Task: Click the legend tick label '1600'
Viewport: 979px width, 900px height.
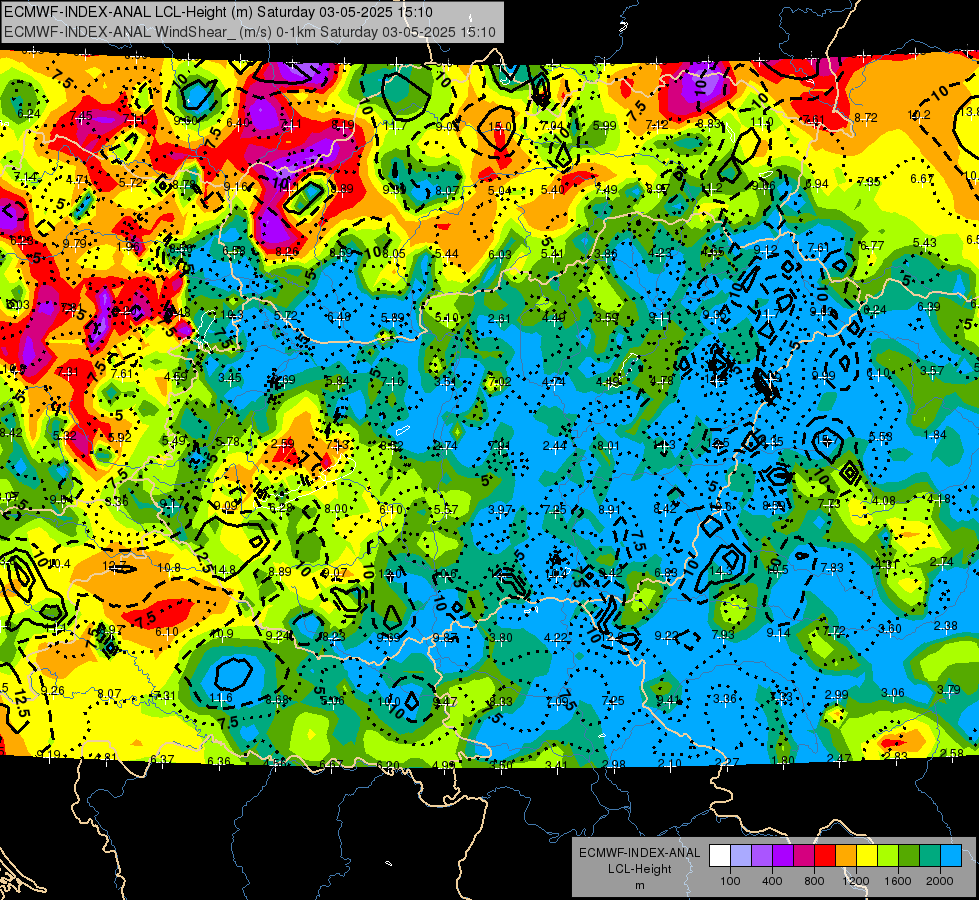Action: click(897, 881)
